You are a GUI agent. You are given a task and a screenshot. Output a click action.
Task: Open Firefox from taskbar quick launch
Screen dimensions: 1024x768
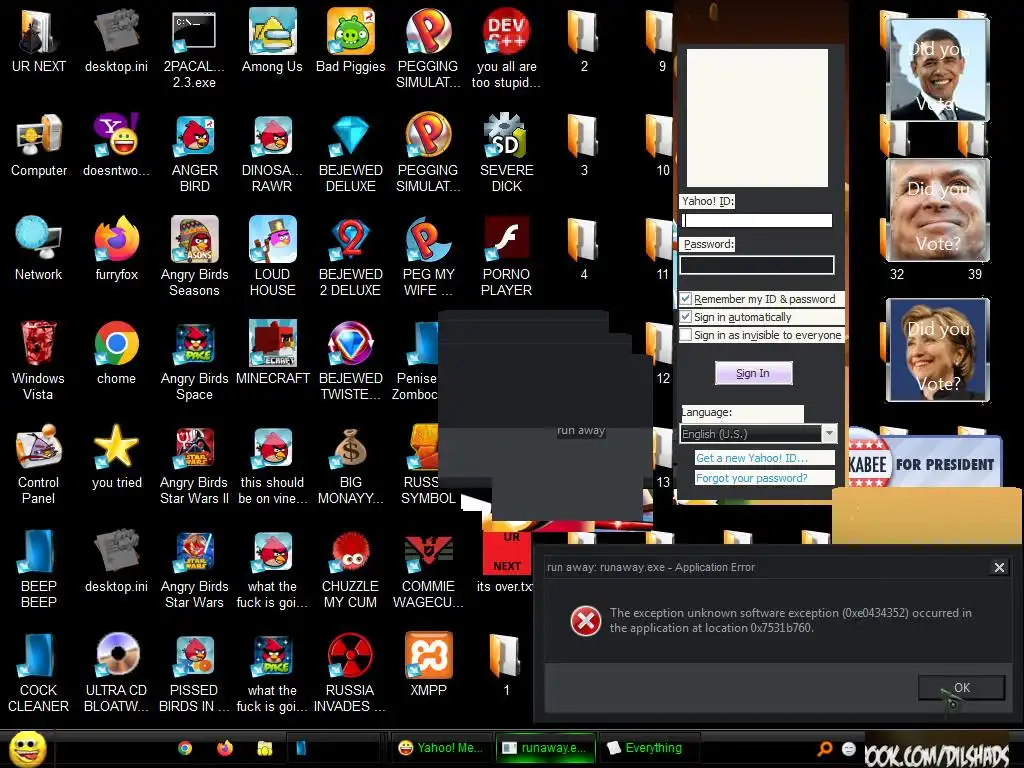click(225, 748)
